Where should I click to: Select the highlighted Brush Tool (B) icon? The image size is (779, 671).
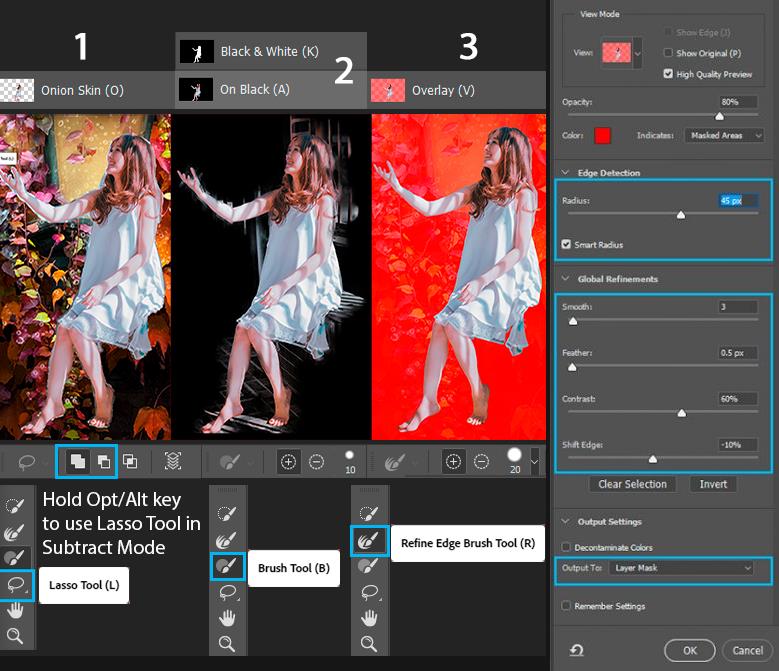coord(226,566)
